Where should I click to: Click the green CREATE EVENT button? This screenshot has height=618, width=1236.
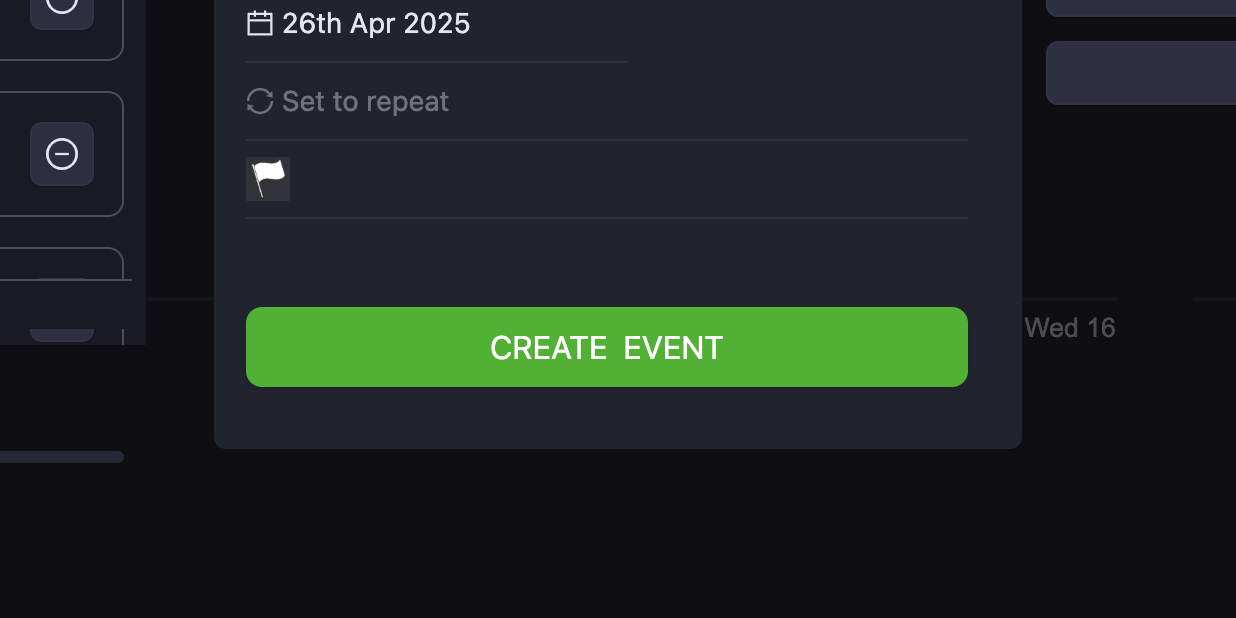click(x=607, y=347)
